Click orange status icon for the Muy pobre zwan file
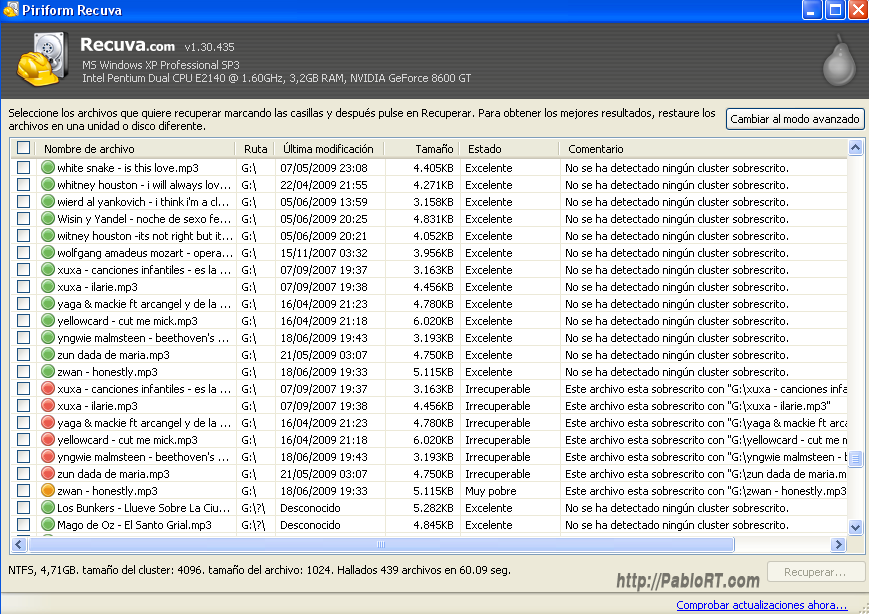 point(47,491)
